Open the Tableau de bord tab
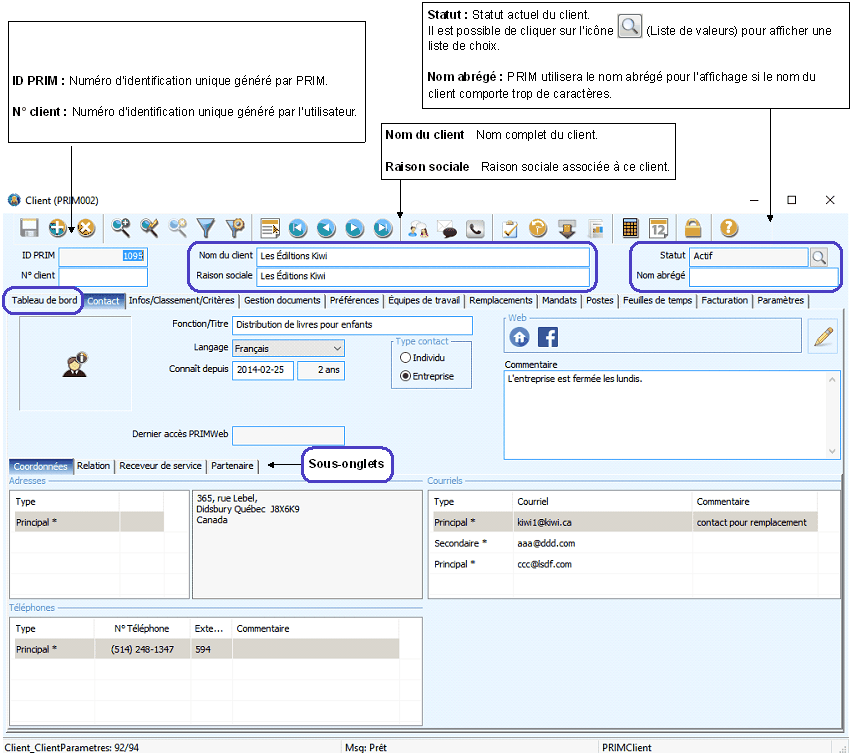 coord(44,300)
